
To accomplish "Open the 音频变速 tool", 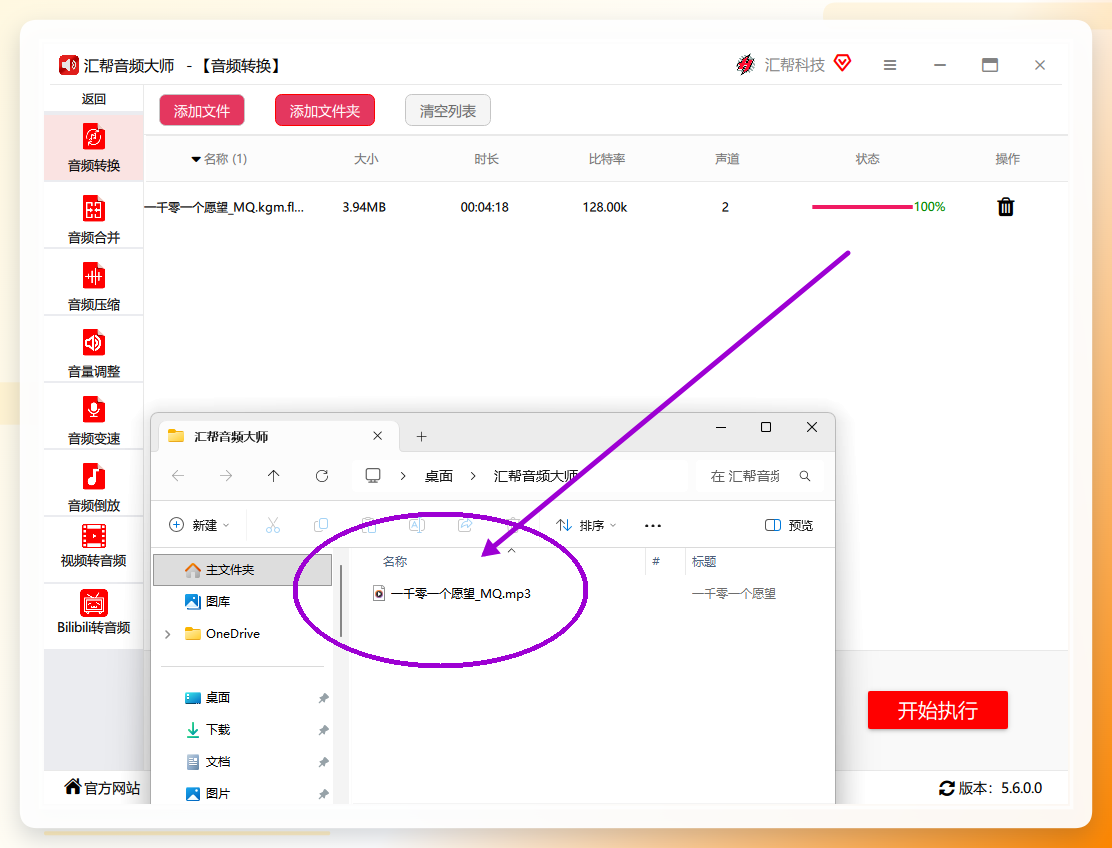I will click(94, 420).
